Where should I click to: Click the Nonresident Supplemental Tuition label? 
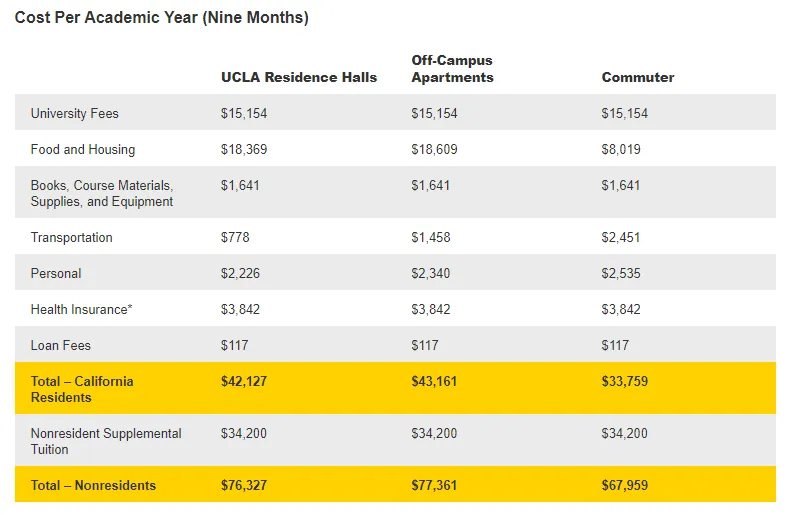tap(105, 441)
